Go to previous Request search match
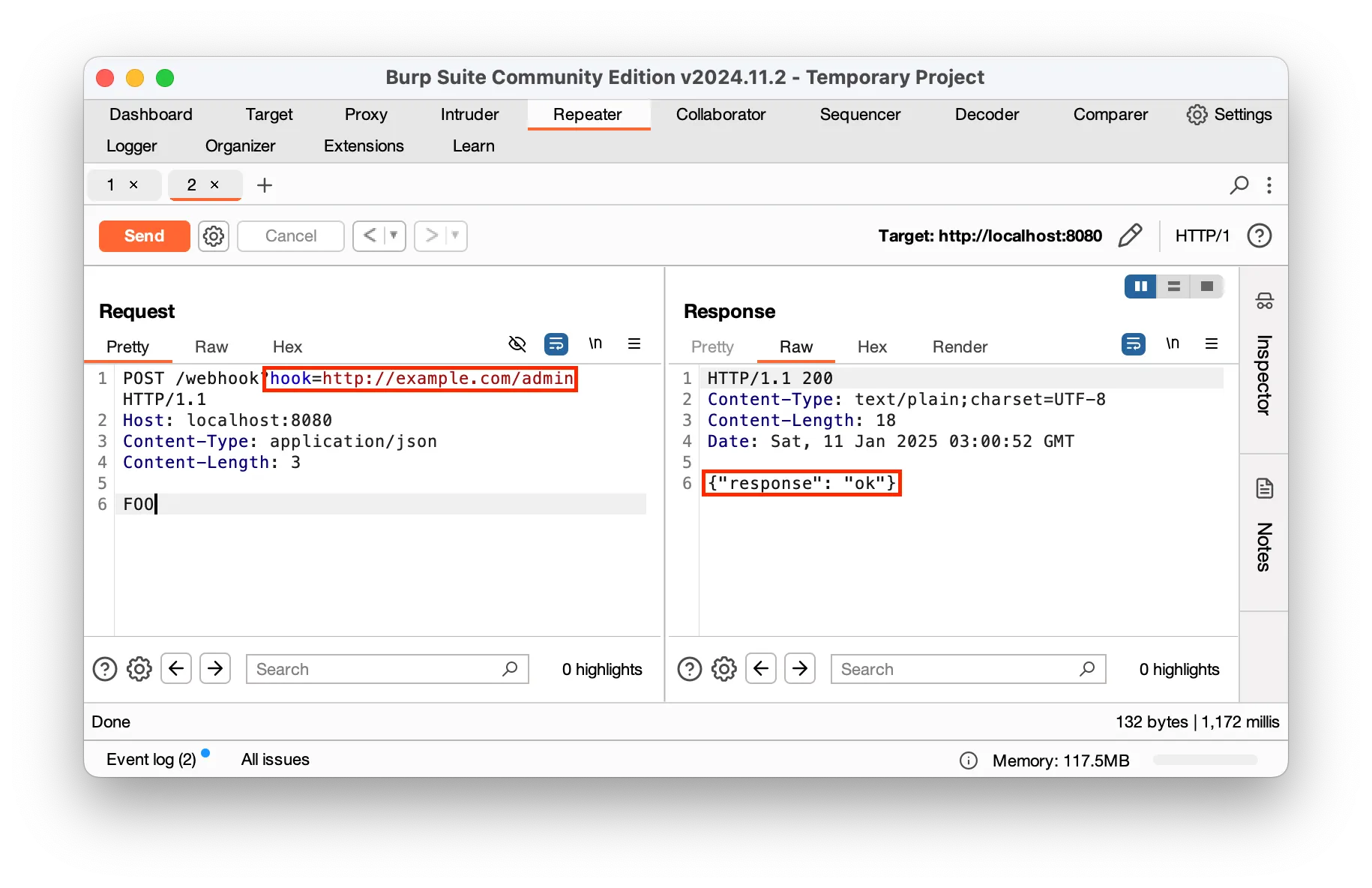 click(176, 668)
